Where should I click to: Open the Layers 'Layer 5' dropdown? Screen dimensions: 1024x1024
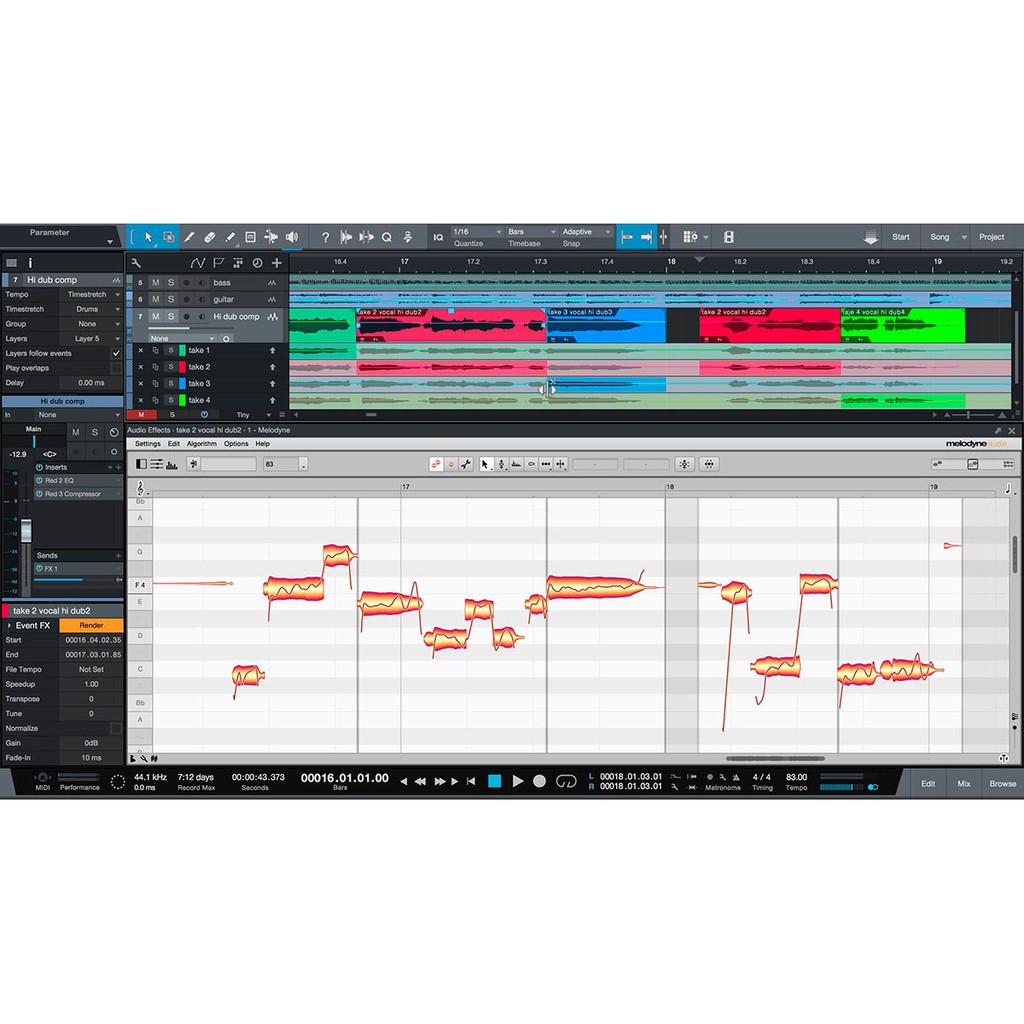92,339
